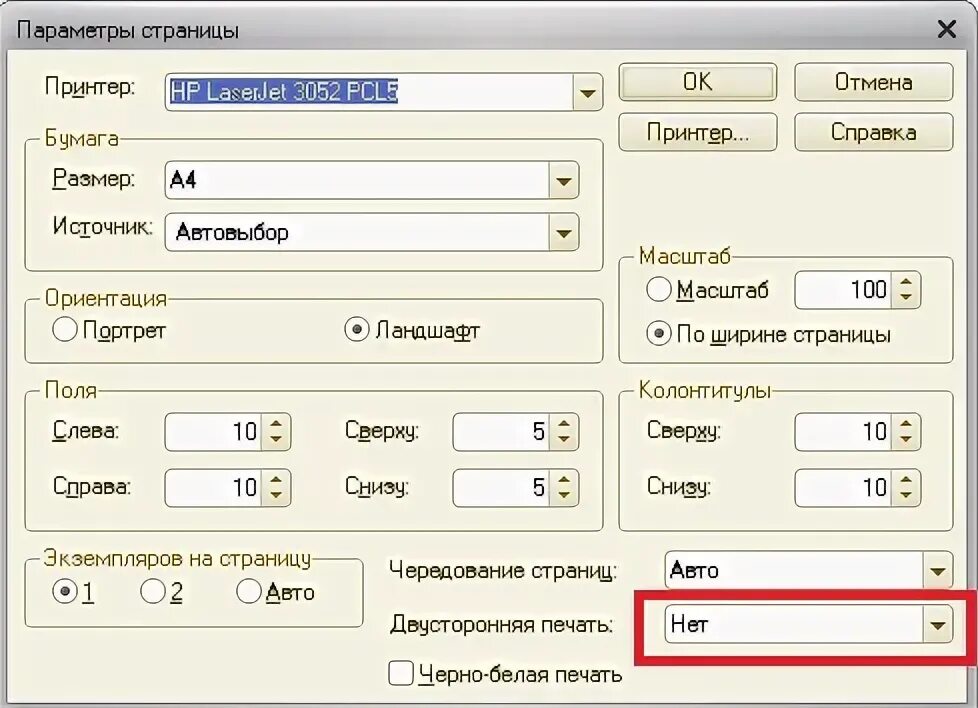Image resolution: width=978 pixels, height=708 pixels.
Task: Decrease the Масштаб scale value
Action: point(906,298)
